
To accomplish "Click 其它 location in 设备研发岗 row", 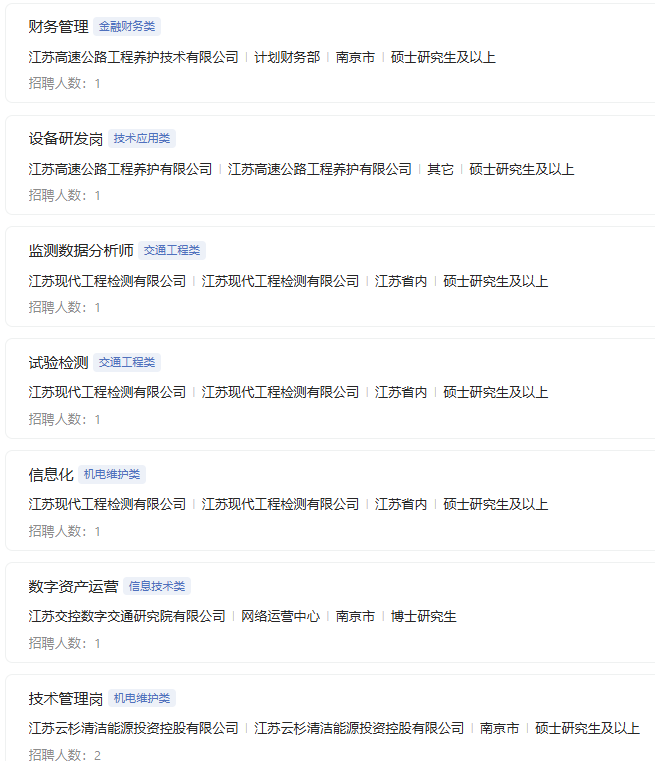I will pos(440,169).
